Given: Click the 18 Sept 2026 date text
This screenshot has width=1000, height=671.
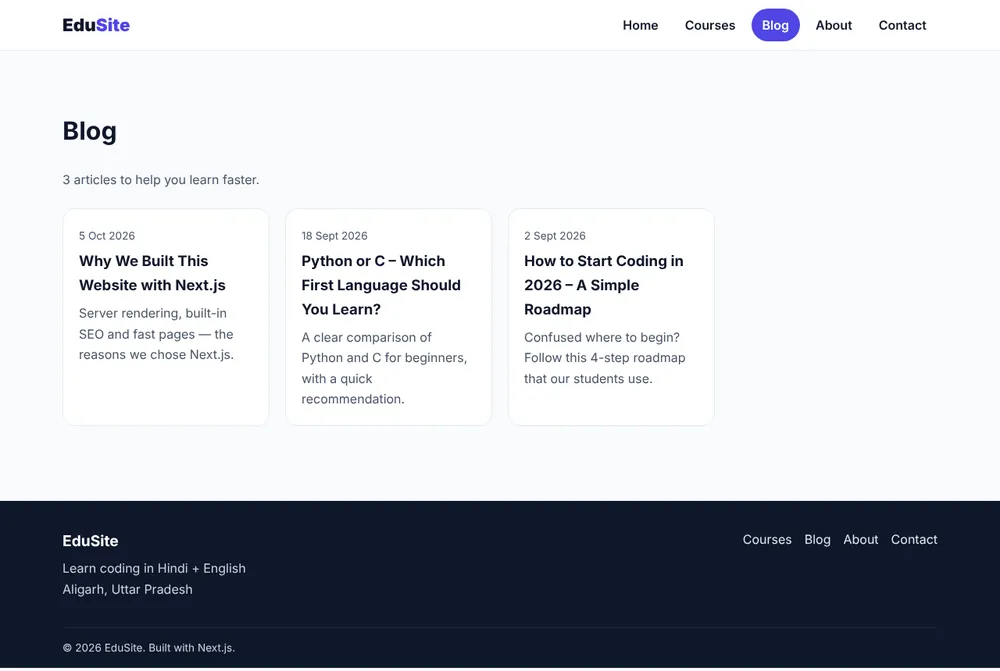Looking at the screenshot, I should [x=334, y=236].
